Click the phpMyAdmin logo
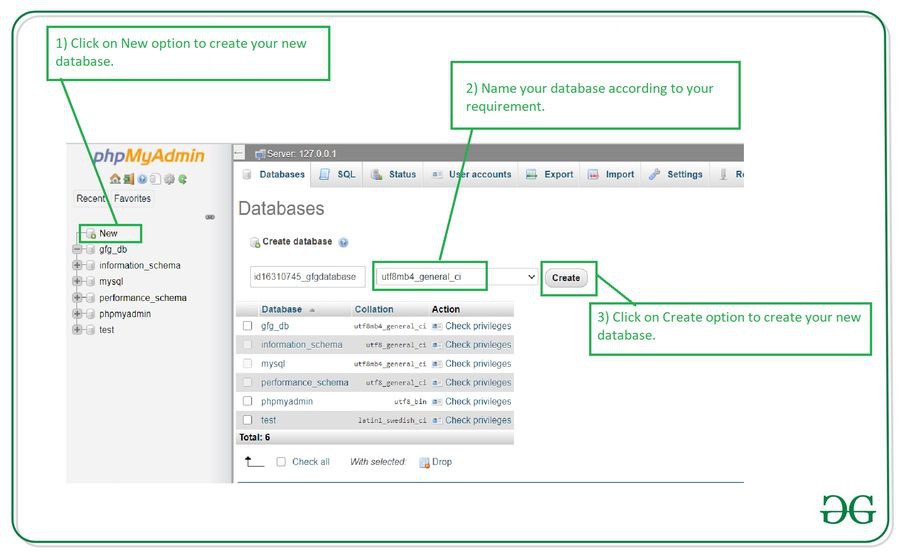The width and height of the screenshot is (900, 554). tap(149, 156)
